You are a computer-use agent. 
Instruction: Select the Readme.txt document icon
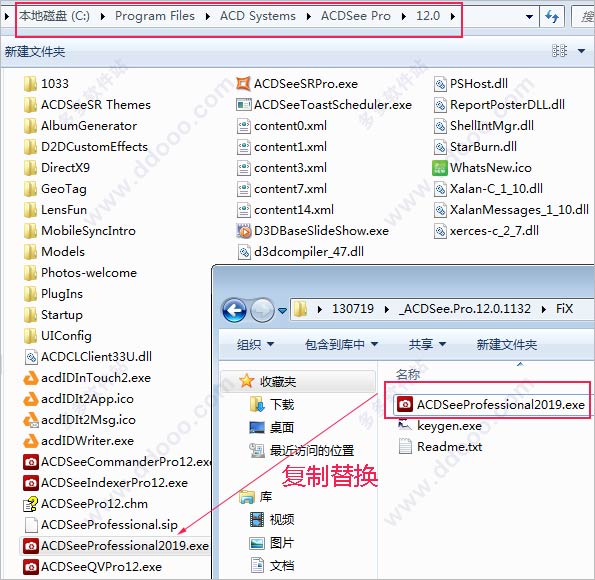pos(405,446)
